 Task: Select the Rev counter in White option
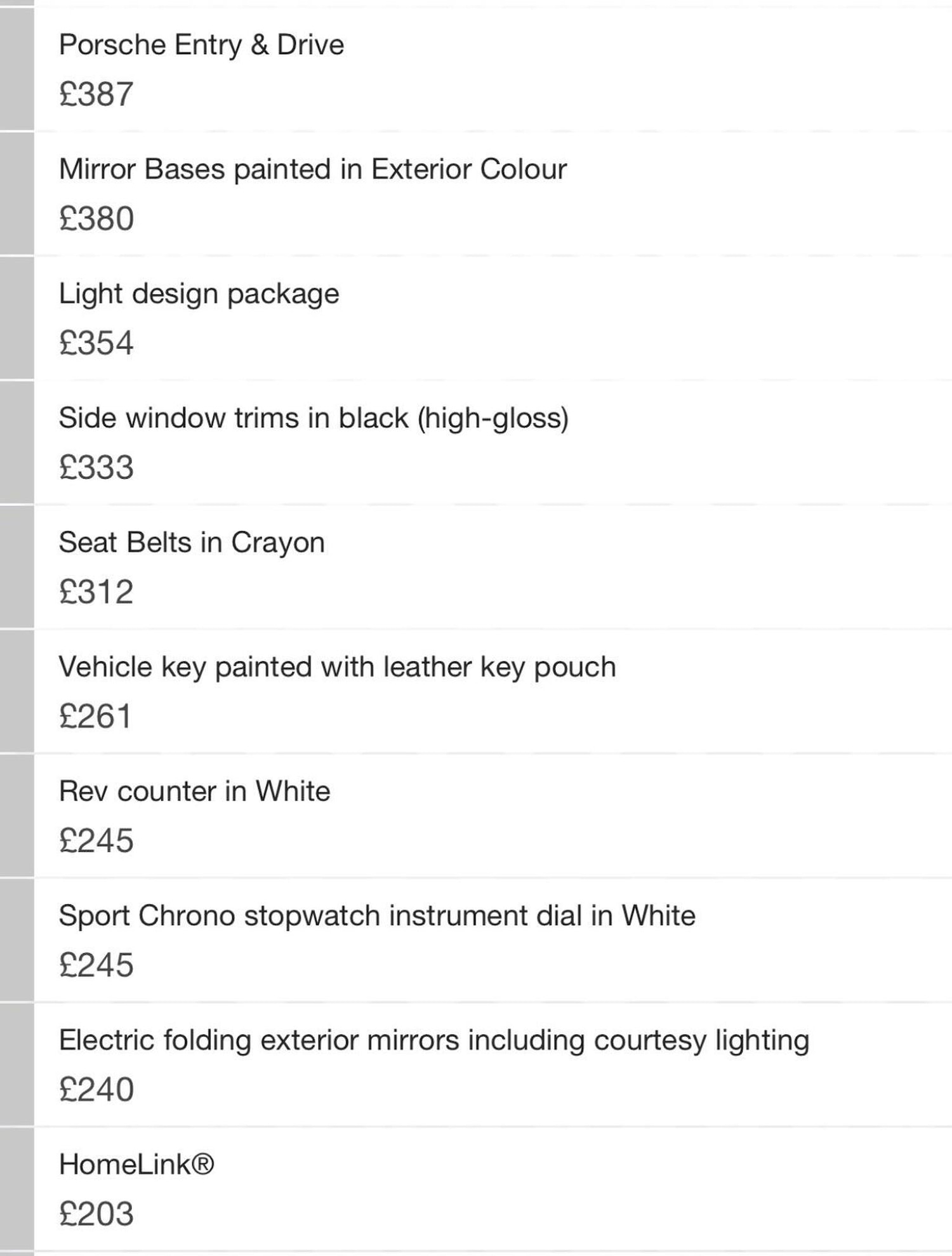pyautogui.click(x=194, y=791)
